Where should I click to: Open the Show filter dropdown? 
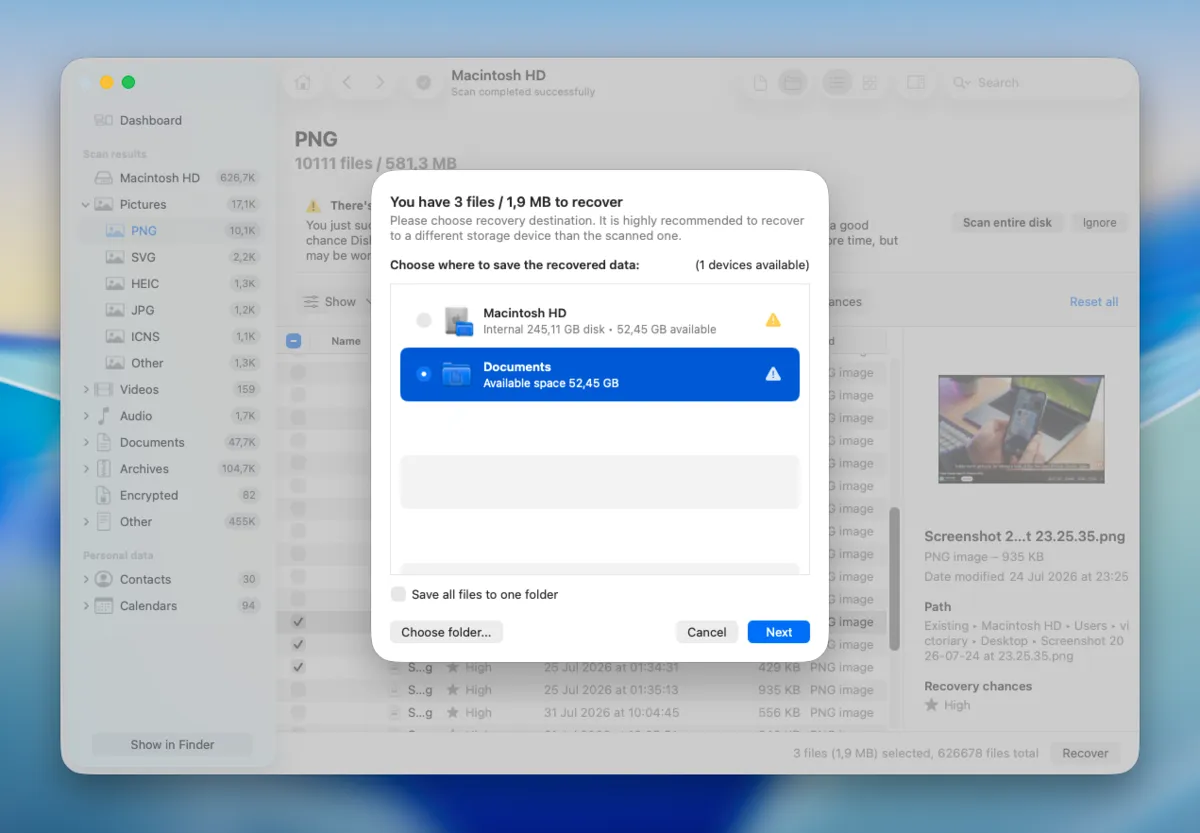coord(336,302)
